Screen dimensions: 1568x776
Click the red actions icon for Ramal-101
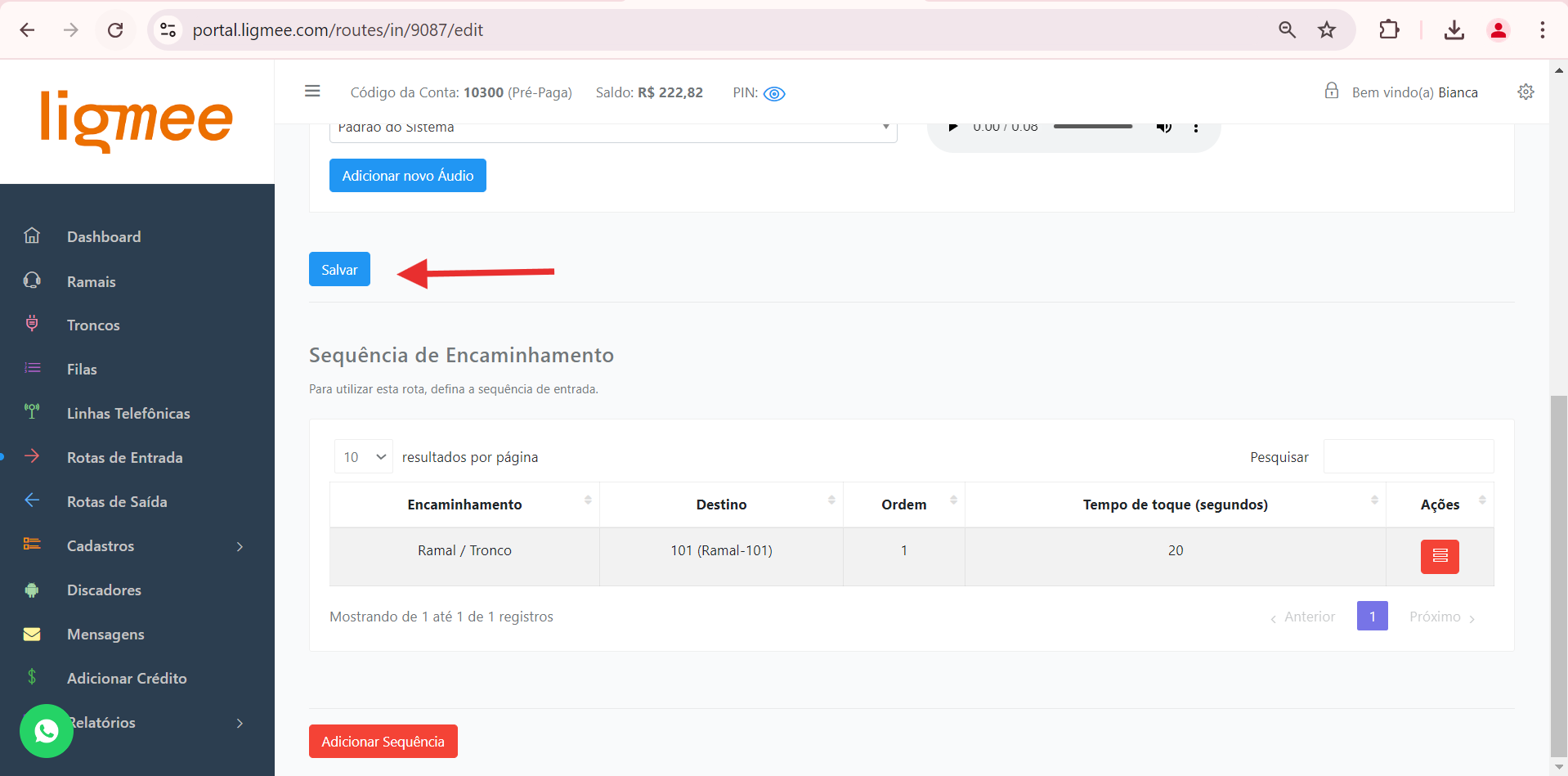tap(1439, 557)
